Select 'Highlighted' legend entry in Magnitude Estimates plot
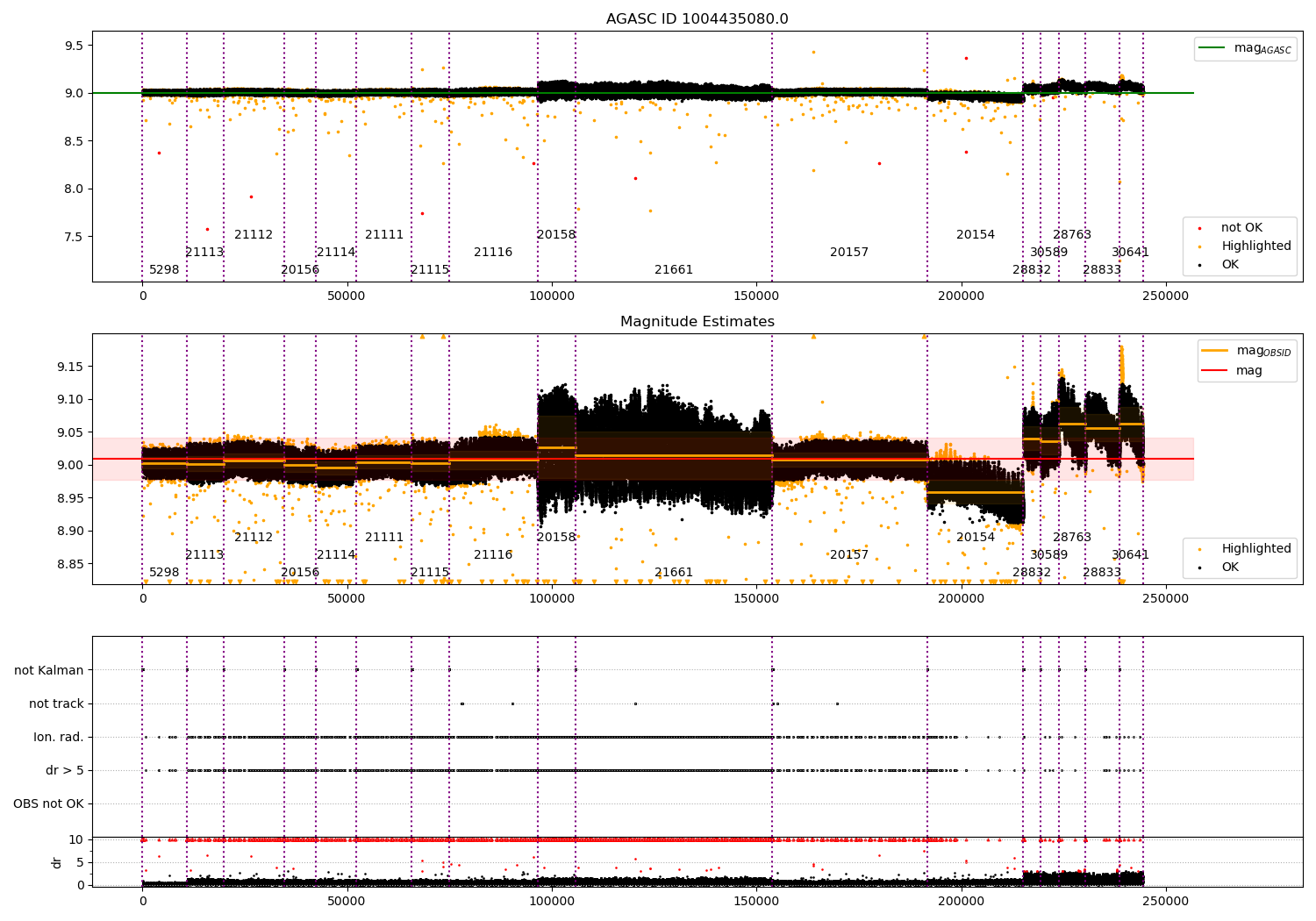Viewport: 1316px width, 921px height. (x=1255, y=549)
